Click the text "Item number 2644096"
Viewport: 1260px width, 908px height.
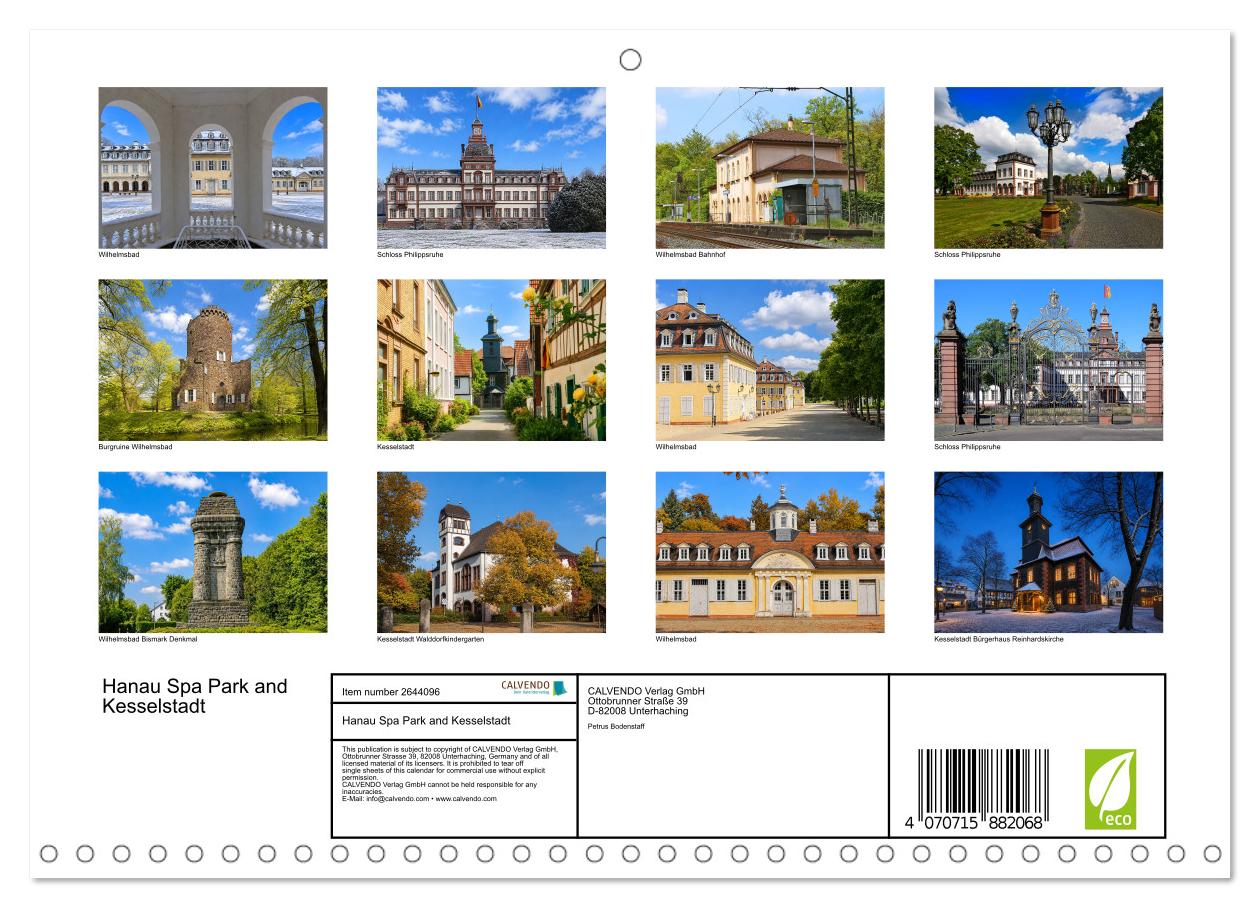coord(391,692)
